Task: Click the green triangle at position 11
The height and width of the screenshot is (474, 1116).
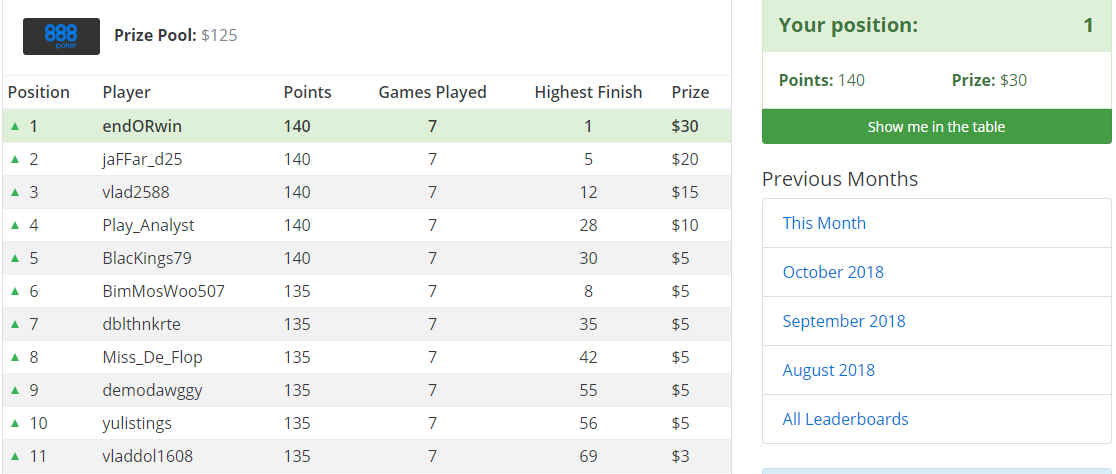Action: click(x=15, y=456)
